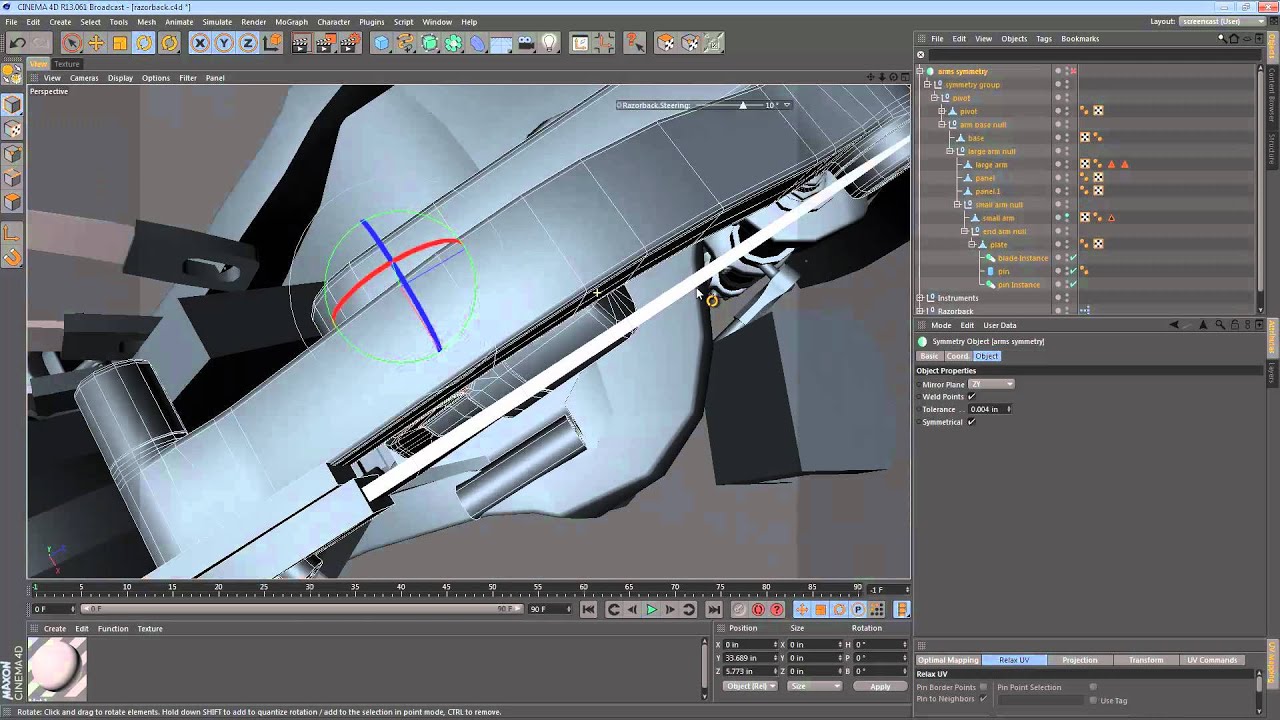Screen dimensions: 1280x720
Task: Toggle the Y axis lock
Action: coord(224,43)
